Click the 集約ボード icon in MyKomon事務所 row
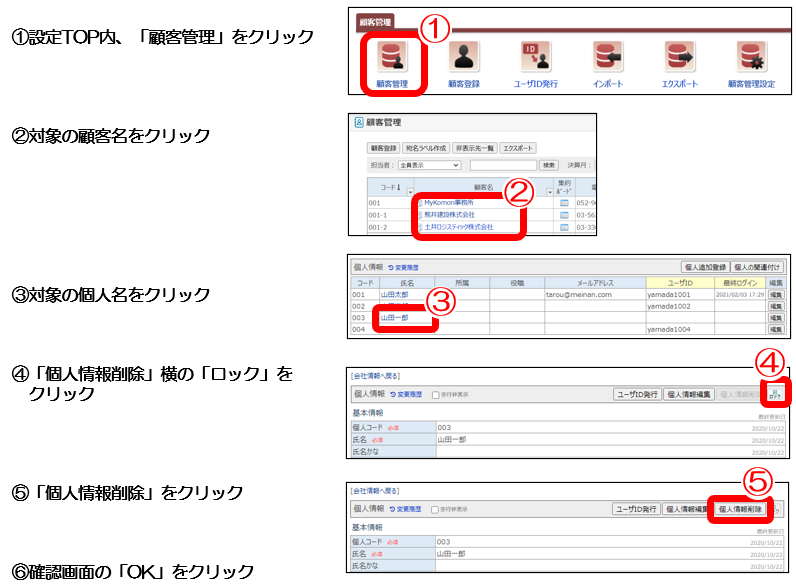796x587 pixels. 563,202
